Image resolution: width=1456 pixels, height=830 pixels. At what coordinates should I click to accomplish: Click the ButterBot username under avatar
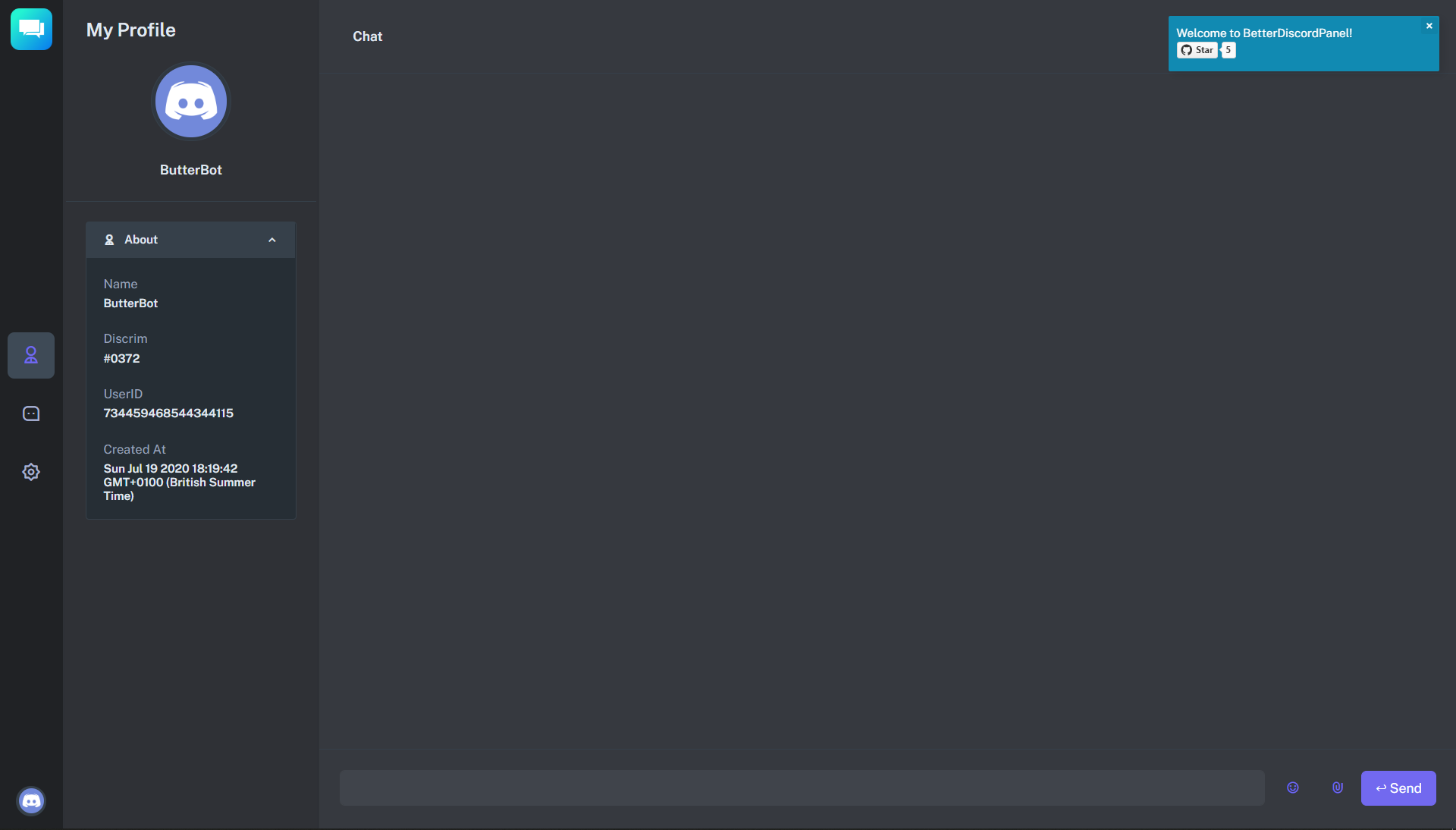click(x=191, y=170)
